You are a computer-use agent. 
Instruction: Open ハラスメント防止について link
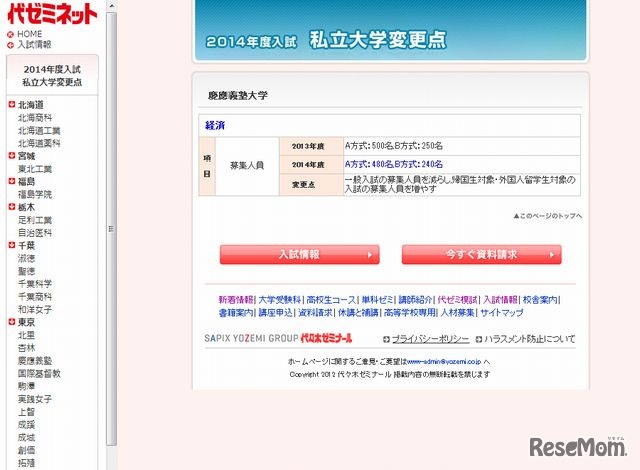click(x=529, y=339)
